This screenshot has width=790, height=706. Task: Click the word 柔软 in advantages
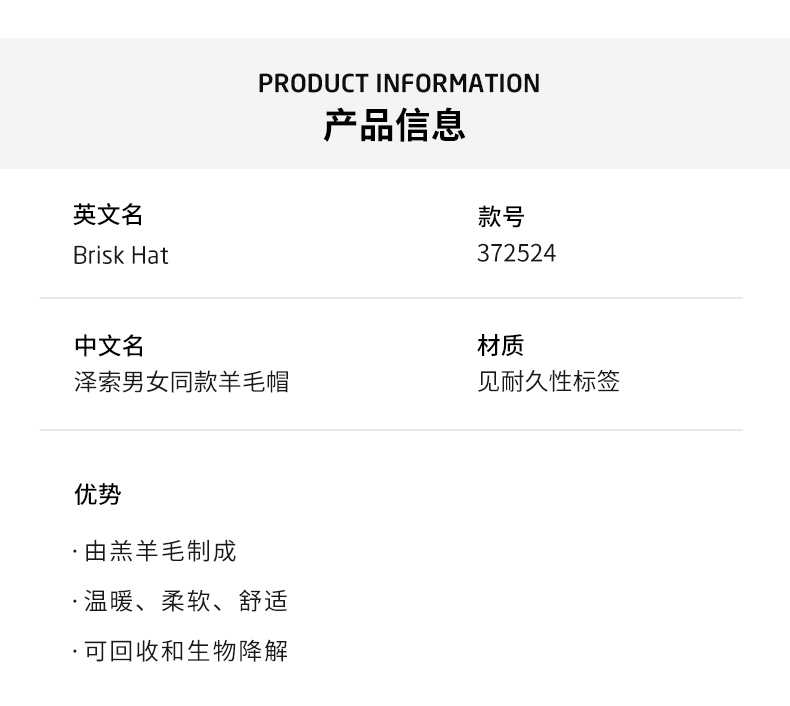point(184,601)
